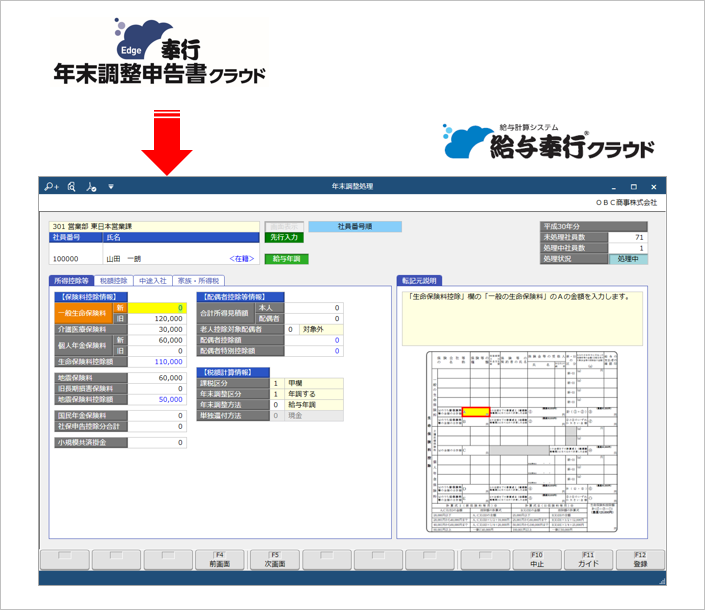Click the 配偶者控除額 value
Screen dimensions: 705x610
(x=314, y=340)
